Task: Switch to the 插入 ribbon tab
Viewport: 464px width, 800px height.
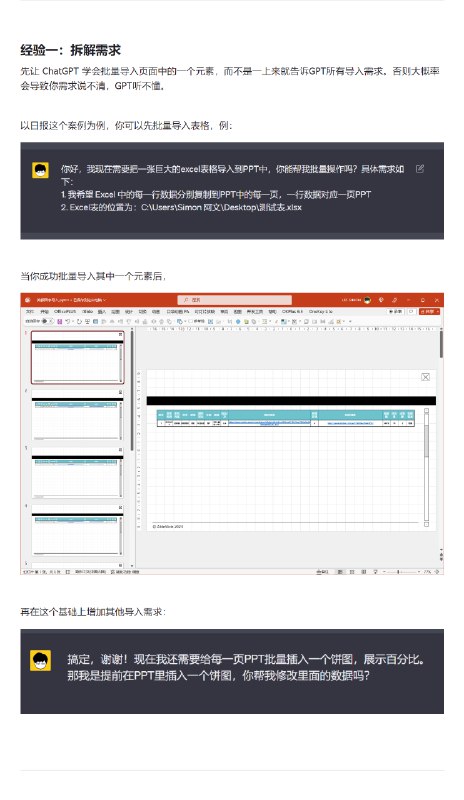Action: (102, 311)
